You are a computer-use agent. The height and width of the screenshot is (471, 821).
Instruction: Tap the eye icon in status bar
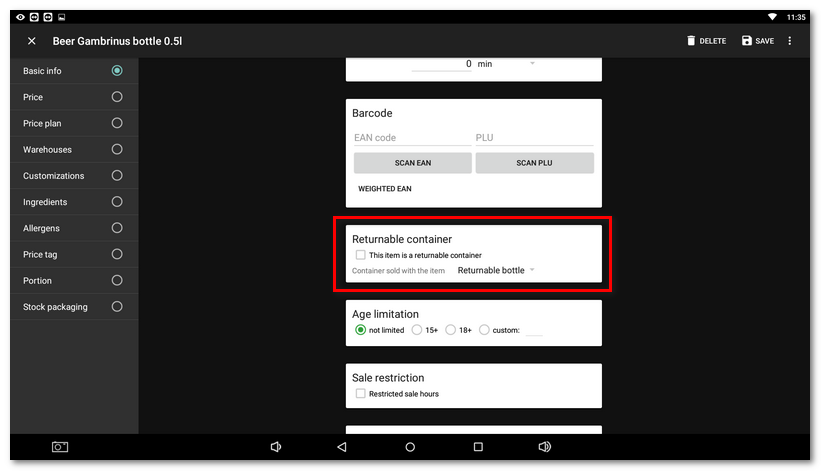[x=20, y=17]
